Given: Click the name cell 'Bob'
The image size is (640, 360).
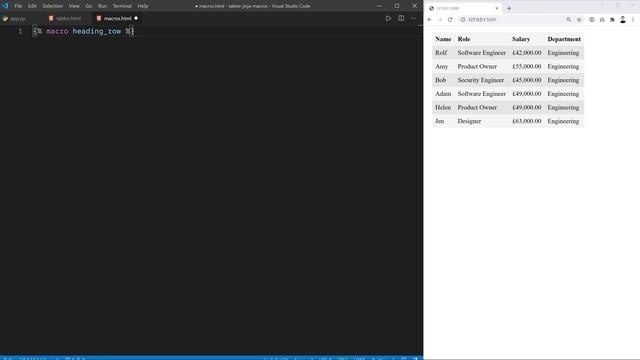Looking at the screenshot, I should [440, 80].
